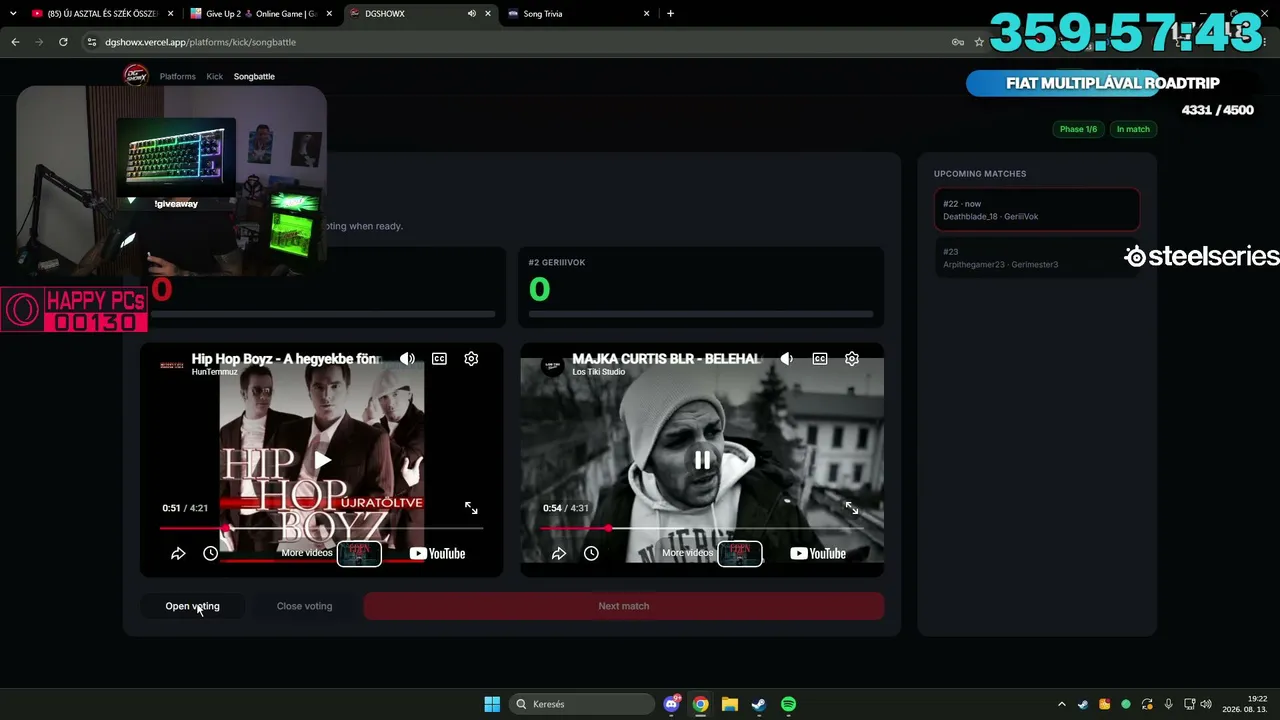Switch to the Song Trivia tab

(578, 14)
